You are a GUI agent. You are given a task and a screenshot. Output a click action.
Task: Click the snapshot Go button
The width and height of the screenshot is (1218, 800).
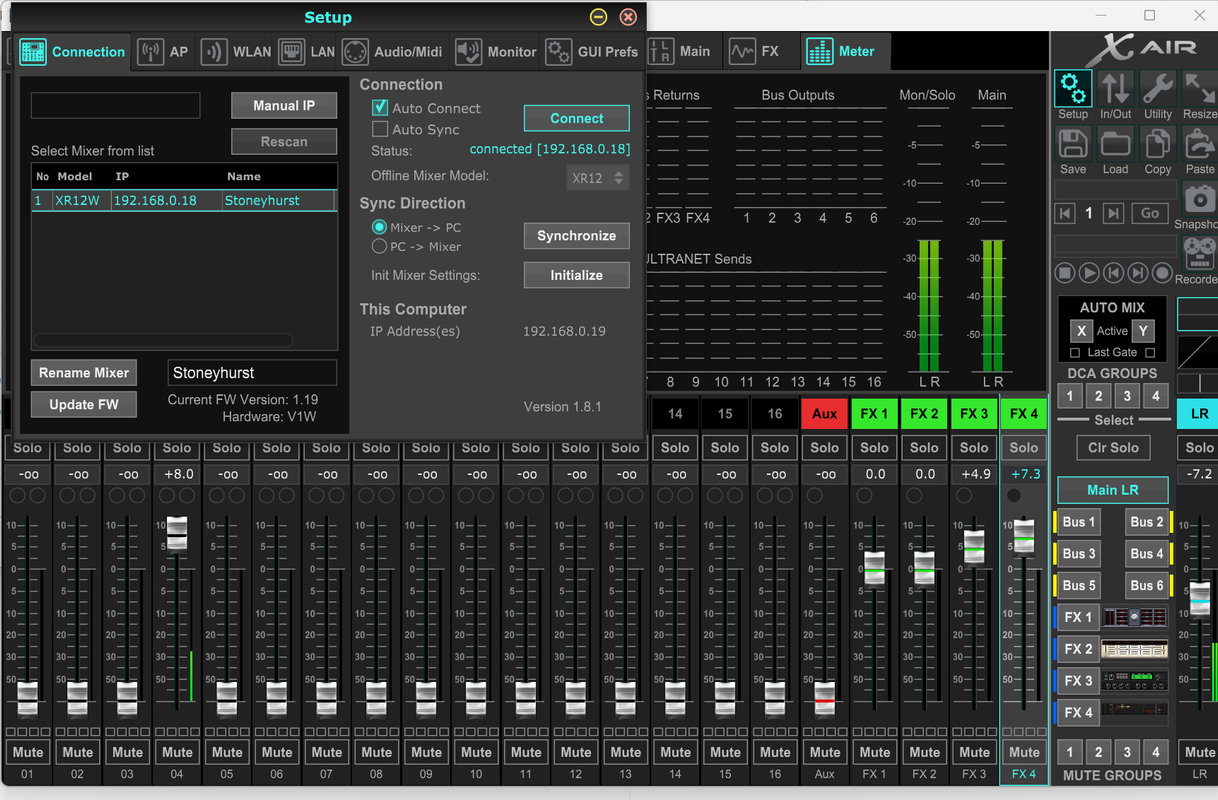tap(1150, 213)
